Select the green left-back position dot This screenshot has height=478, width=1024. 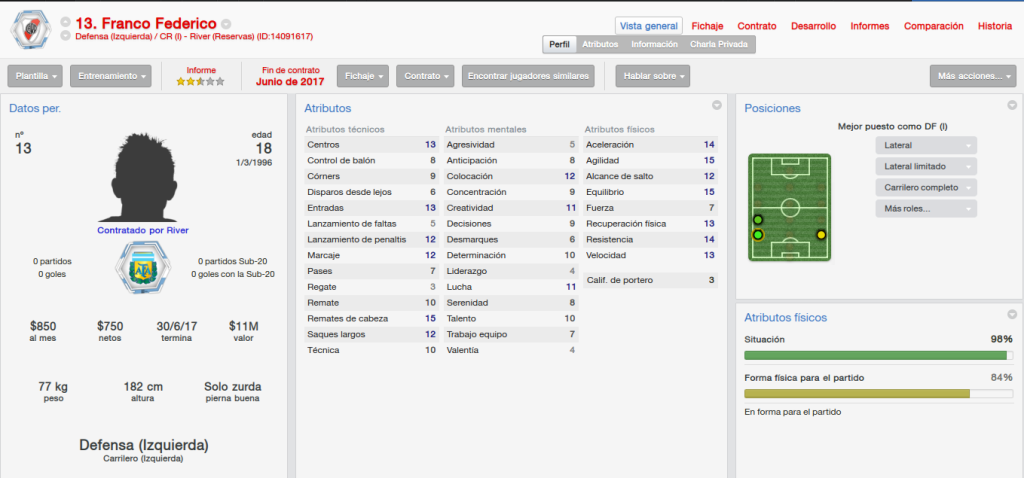[758, 234]
